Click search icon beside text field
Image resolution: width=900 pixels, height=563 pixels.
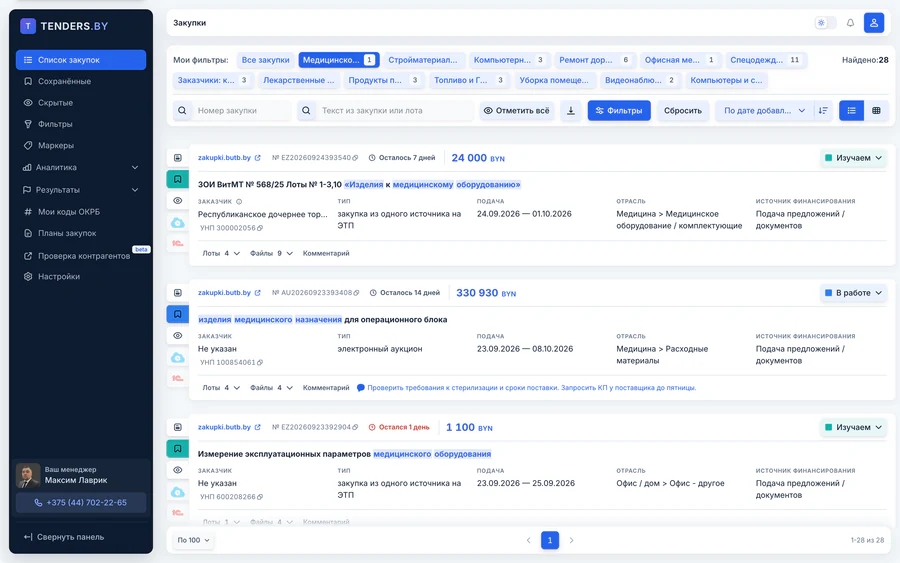pyautogui.click(x=306, y=111)
